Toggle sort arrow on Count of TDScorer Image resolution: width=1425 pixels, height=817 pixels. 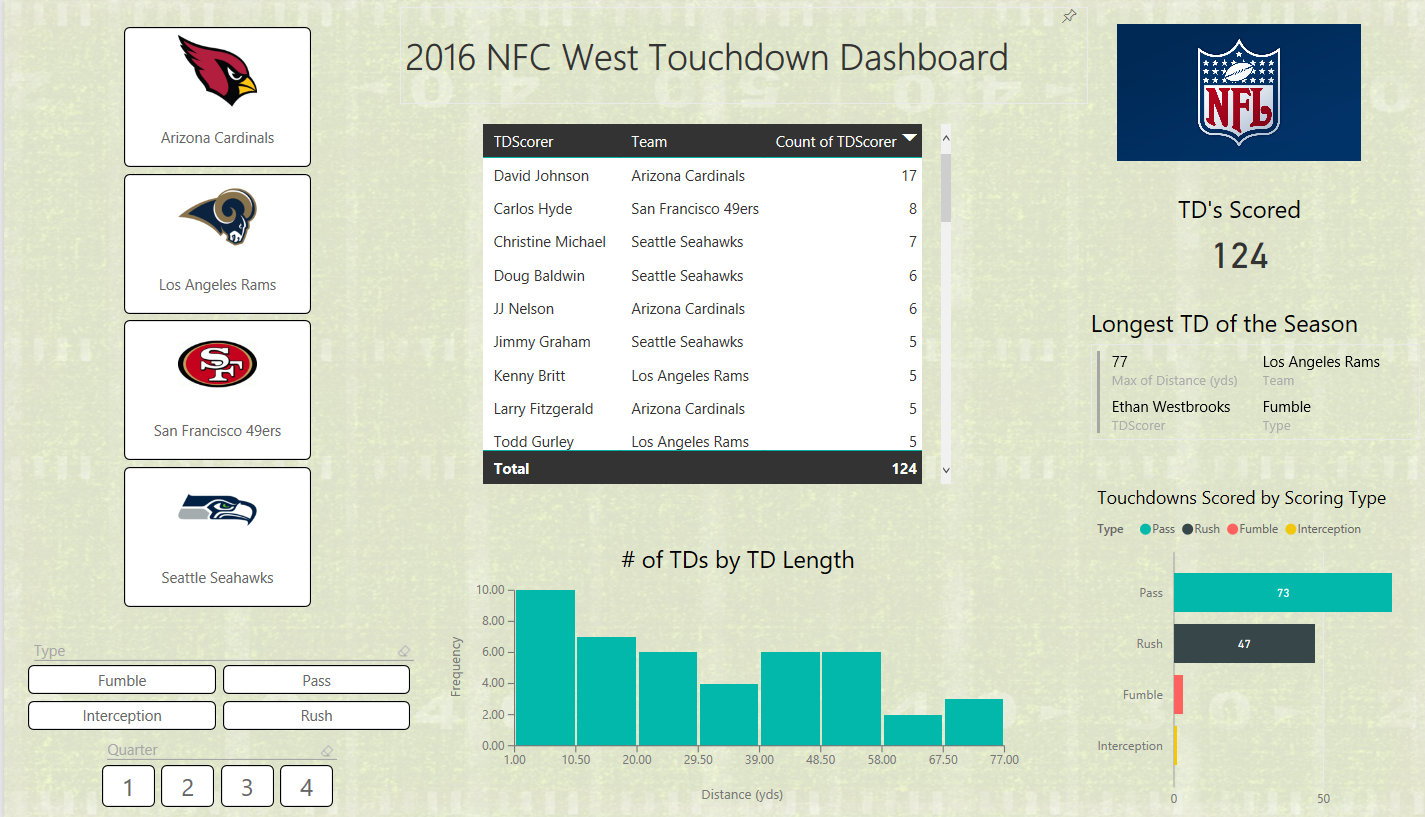pos(909,139)
